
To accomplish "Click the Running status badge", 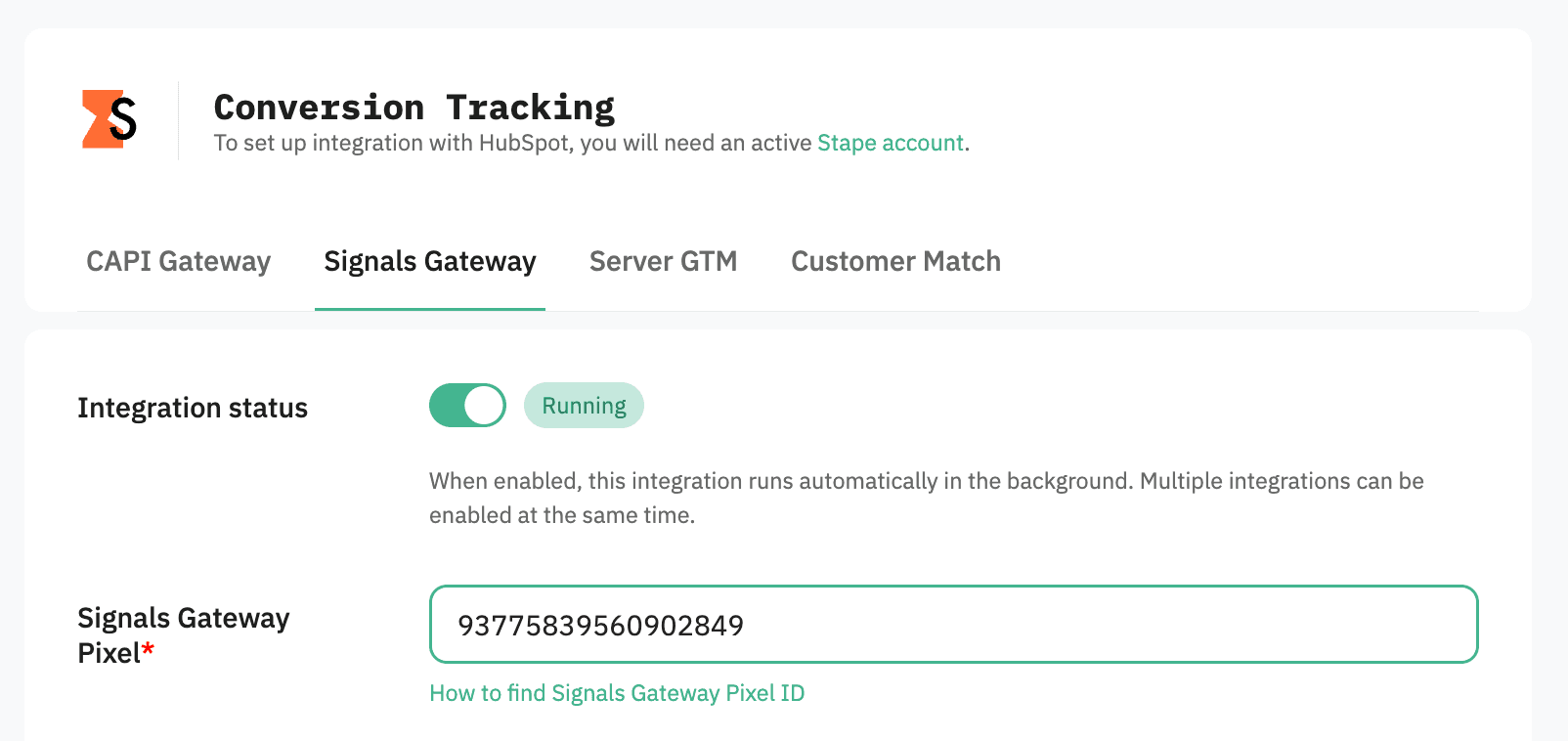I will [584, 406].
